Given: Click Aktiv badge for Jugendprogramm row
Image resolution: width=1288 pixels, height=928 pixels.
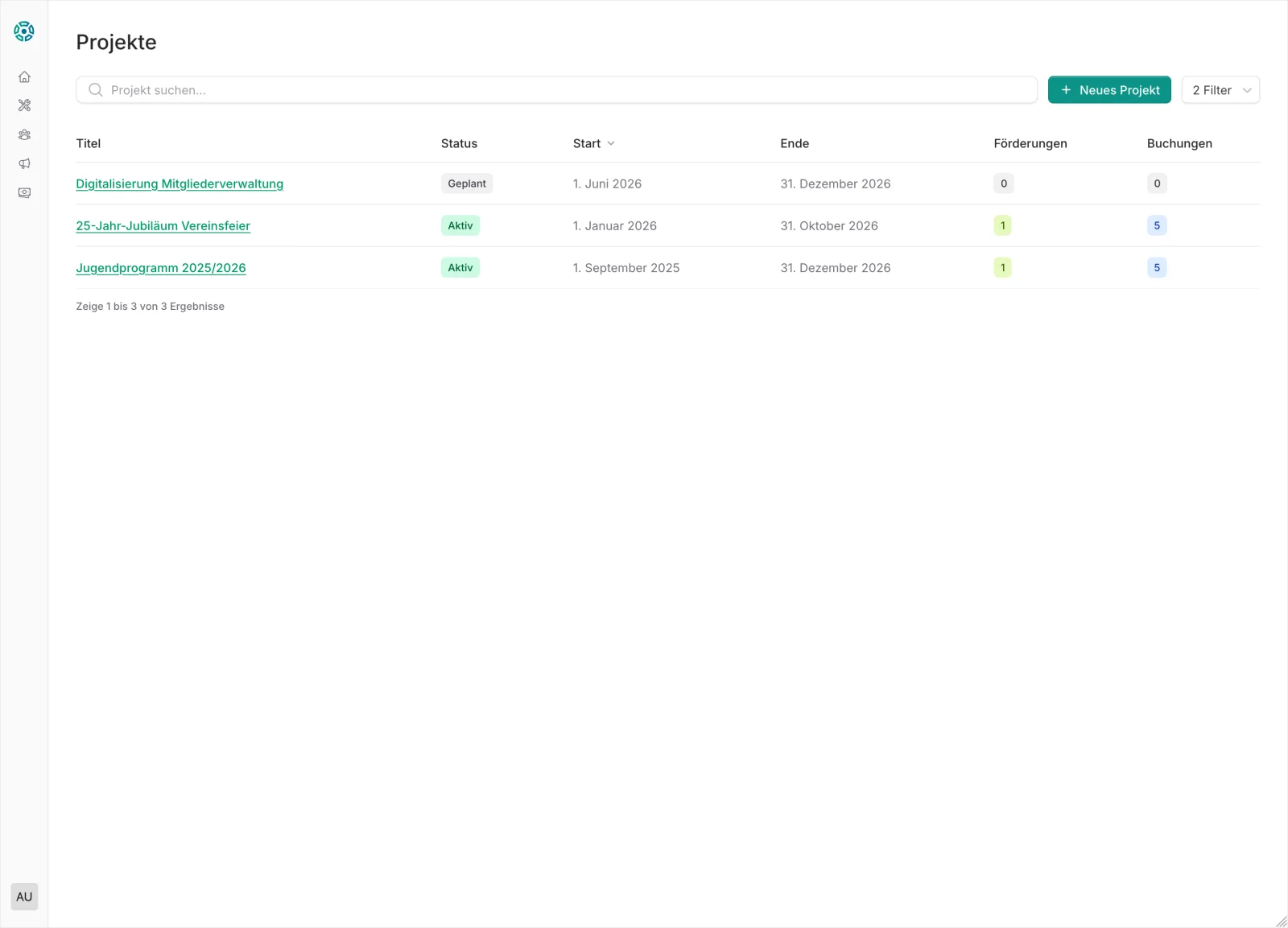Looking at the screenshot, I should 460,268.
